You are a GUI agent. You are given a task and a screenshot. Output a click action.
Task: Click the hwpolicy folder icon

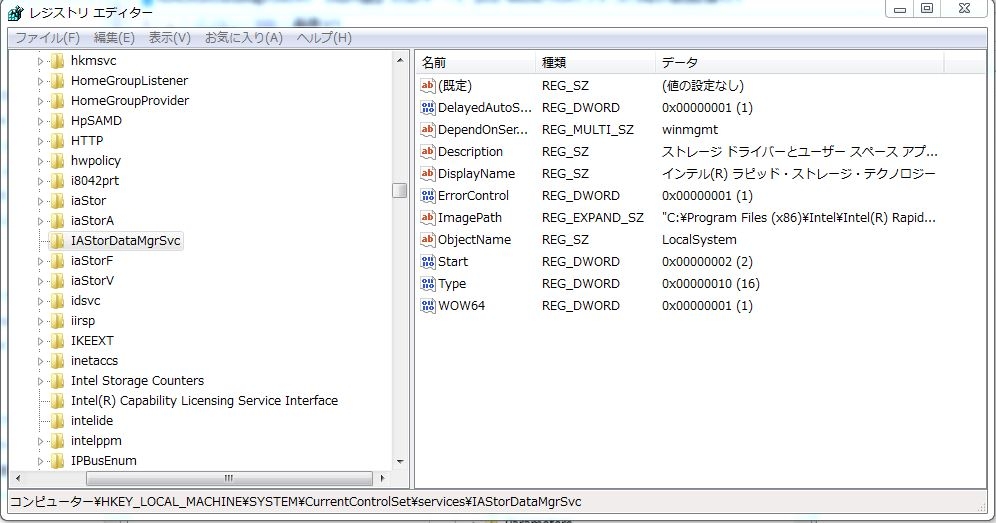coord(57,161)
